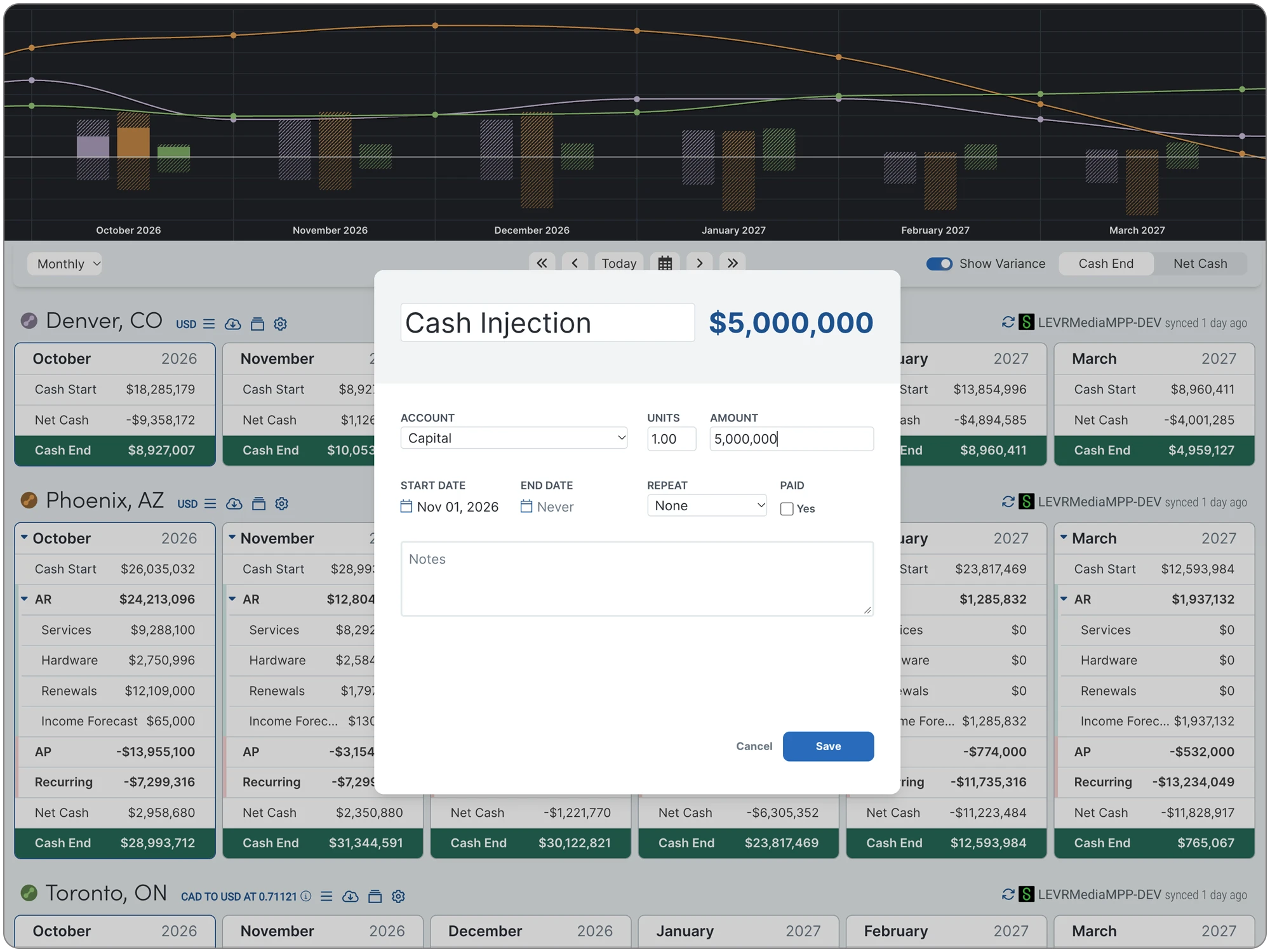
Task: Open the calendar date picker in the toolbar
Action: point(665,263)
